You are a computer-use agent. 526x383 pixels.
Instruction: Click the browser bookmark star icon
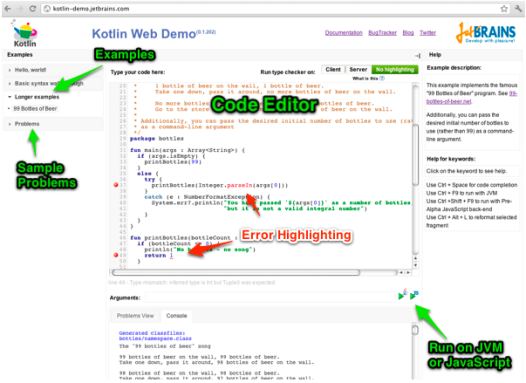coord(504,9)
